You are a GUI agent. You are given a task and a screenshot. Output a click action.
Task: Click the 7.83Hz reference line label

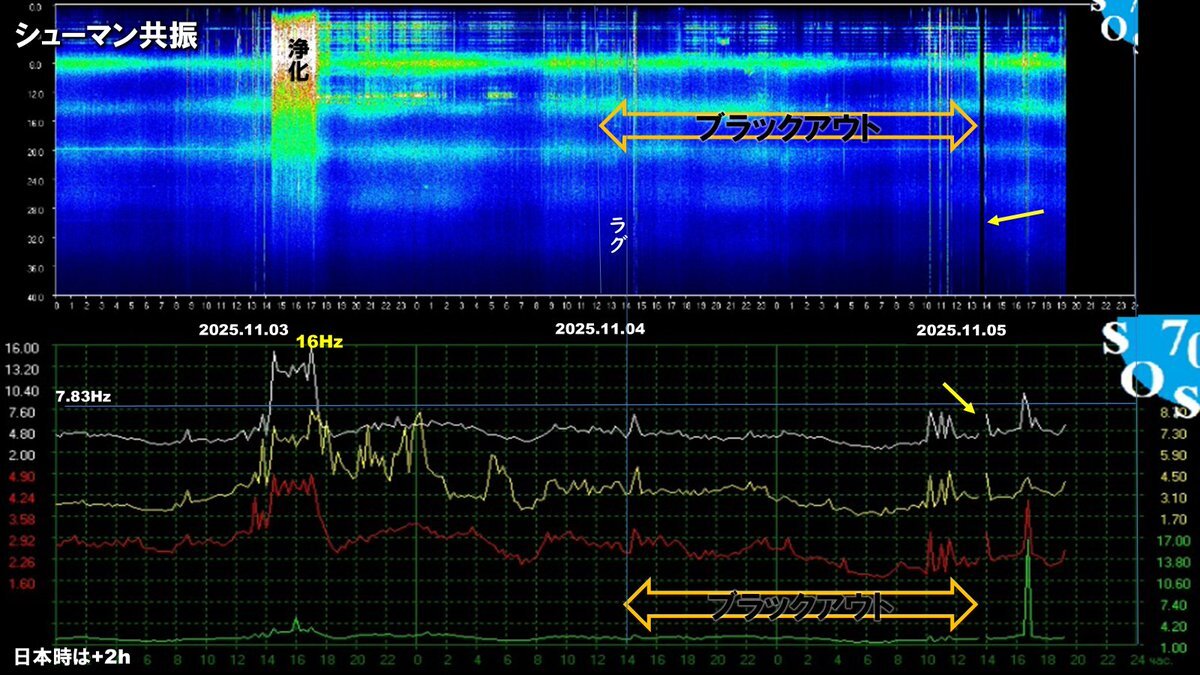(x=83, y=397)
